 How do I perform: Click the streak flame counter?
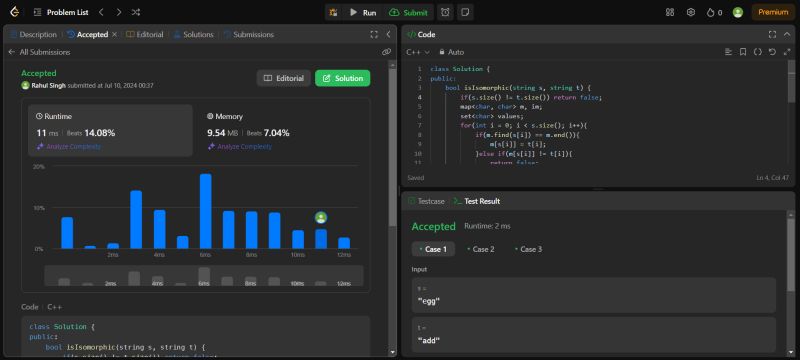click(714, 13)
